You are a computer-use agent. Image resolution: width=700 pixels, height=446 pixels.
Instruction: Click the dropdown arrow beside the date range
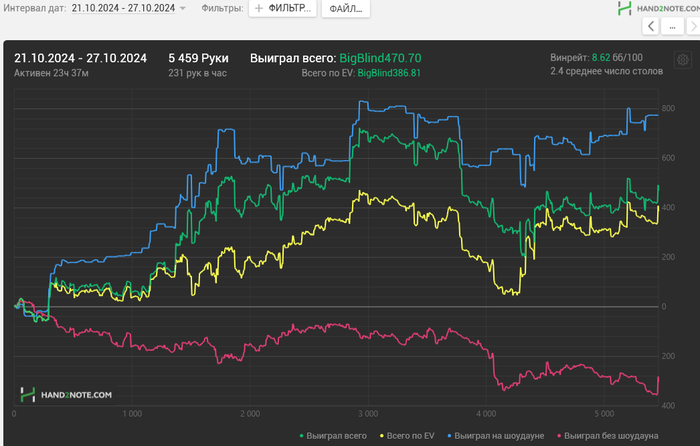(x=182, y=9)
